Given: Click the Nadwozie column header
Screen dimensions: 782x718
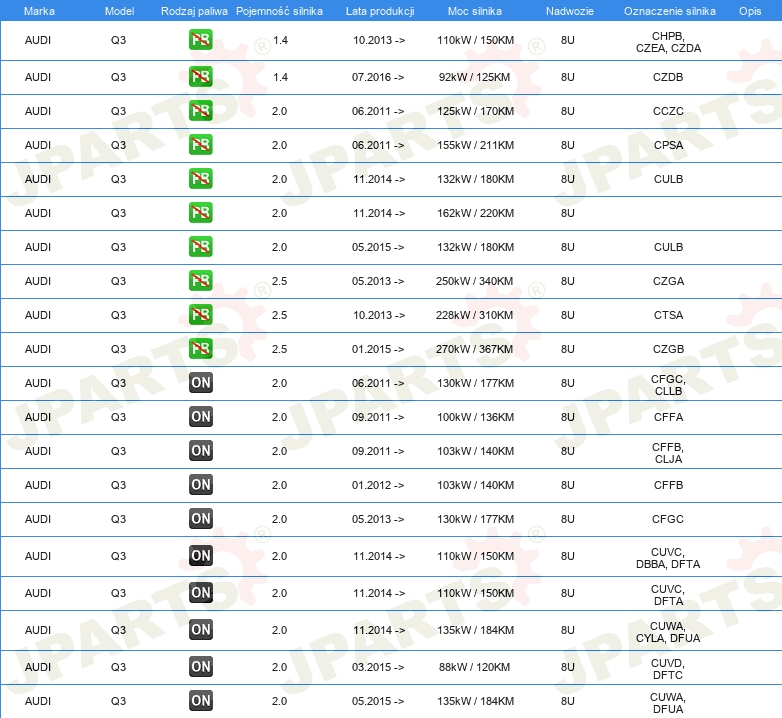Looking at the screenshot, I should 570,11.
